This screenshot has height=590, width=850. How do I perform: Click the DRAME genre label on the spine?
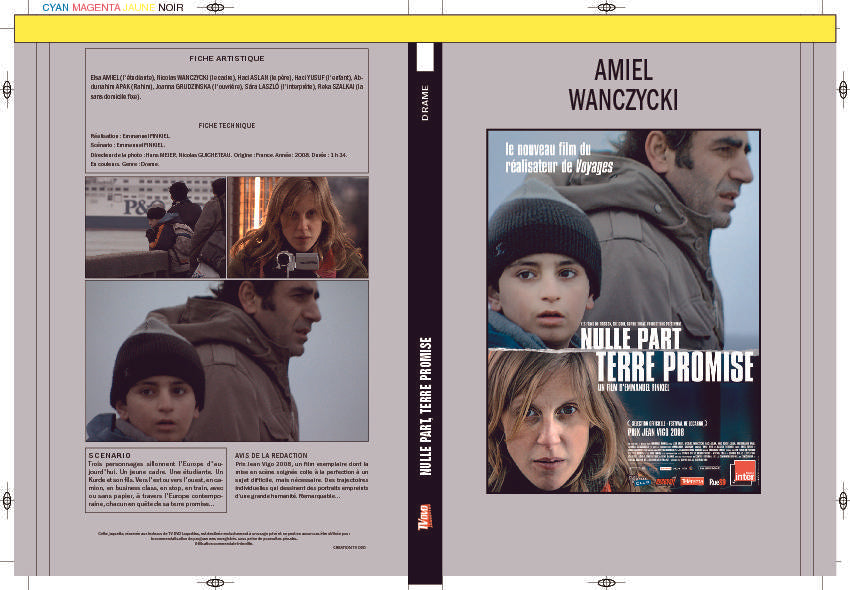click(x=425, y=102)
